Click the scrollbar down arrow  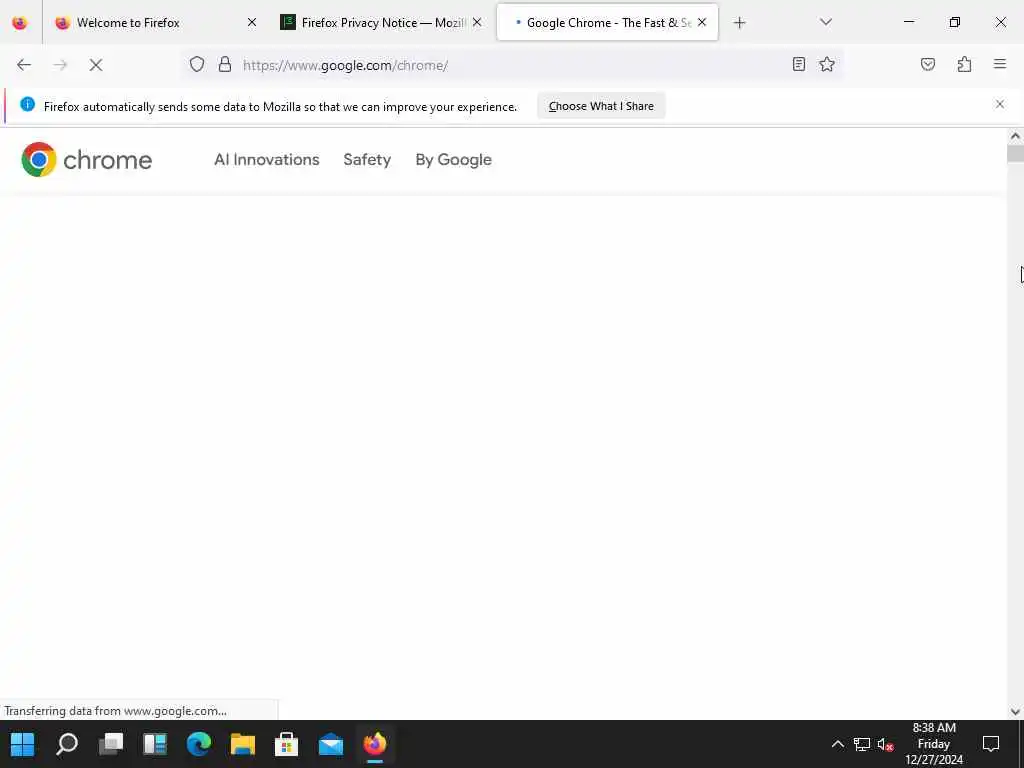point(1015,712)
